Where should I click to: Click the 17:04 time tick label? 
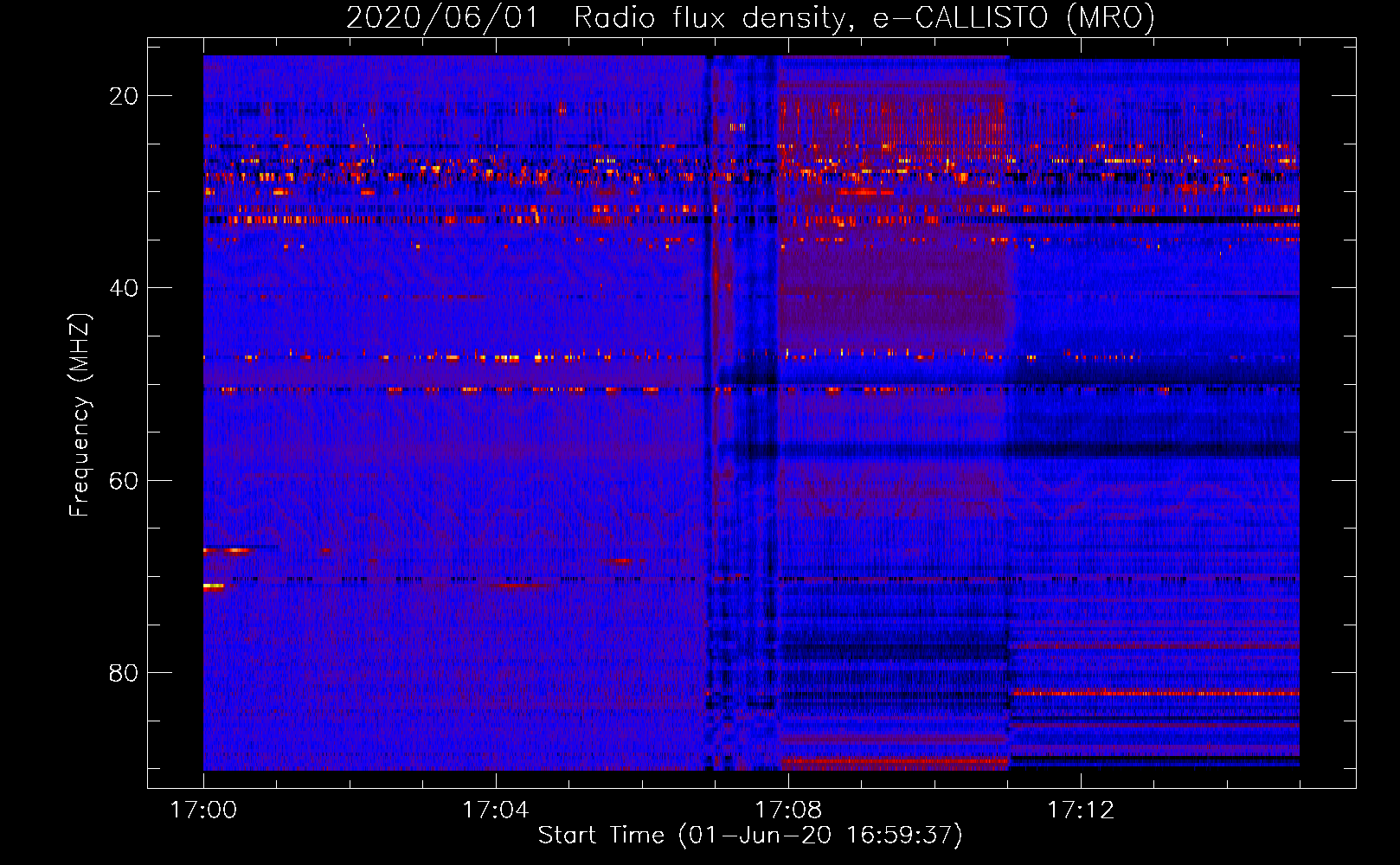point(496,810)
